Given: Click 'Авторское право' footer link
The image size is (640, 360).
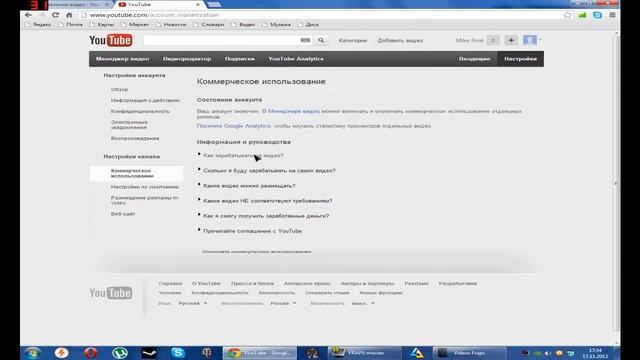Looking at the screenshot, I should (x=307, y=283).
